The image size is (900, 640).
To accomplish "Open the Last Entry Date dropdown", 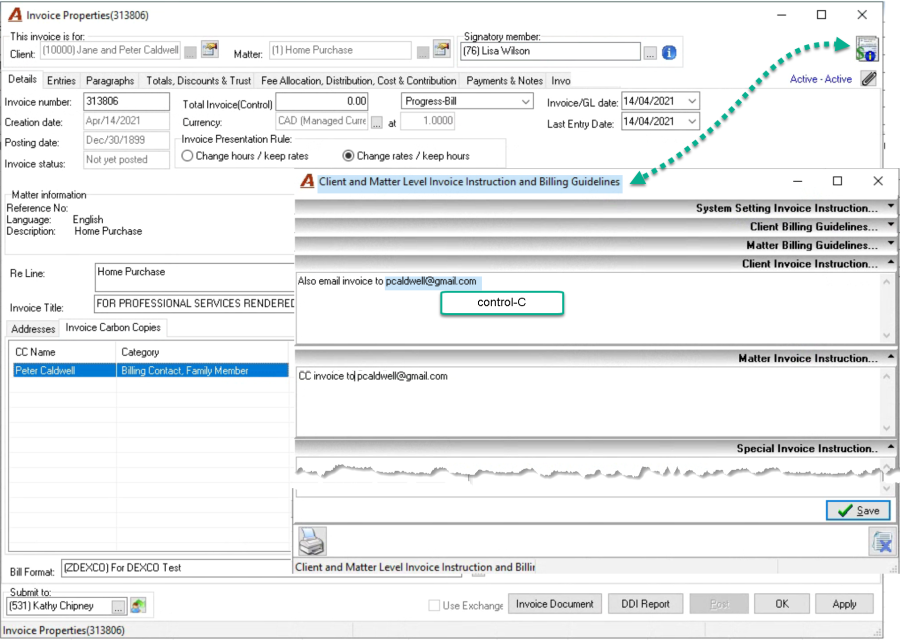I will [692, 122].
